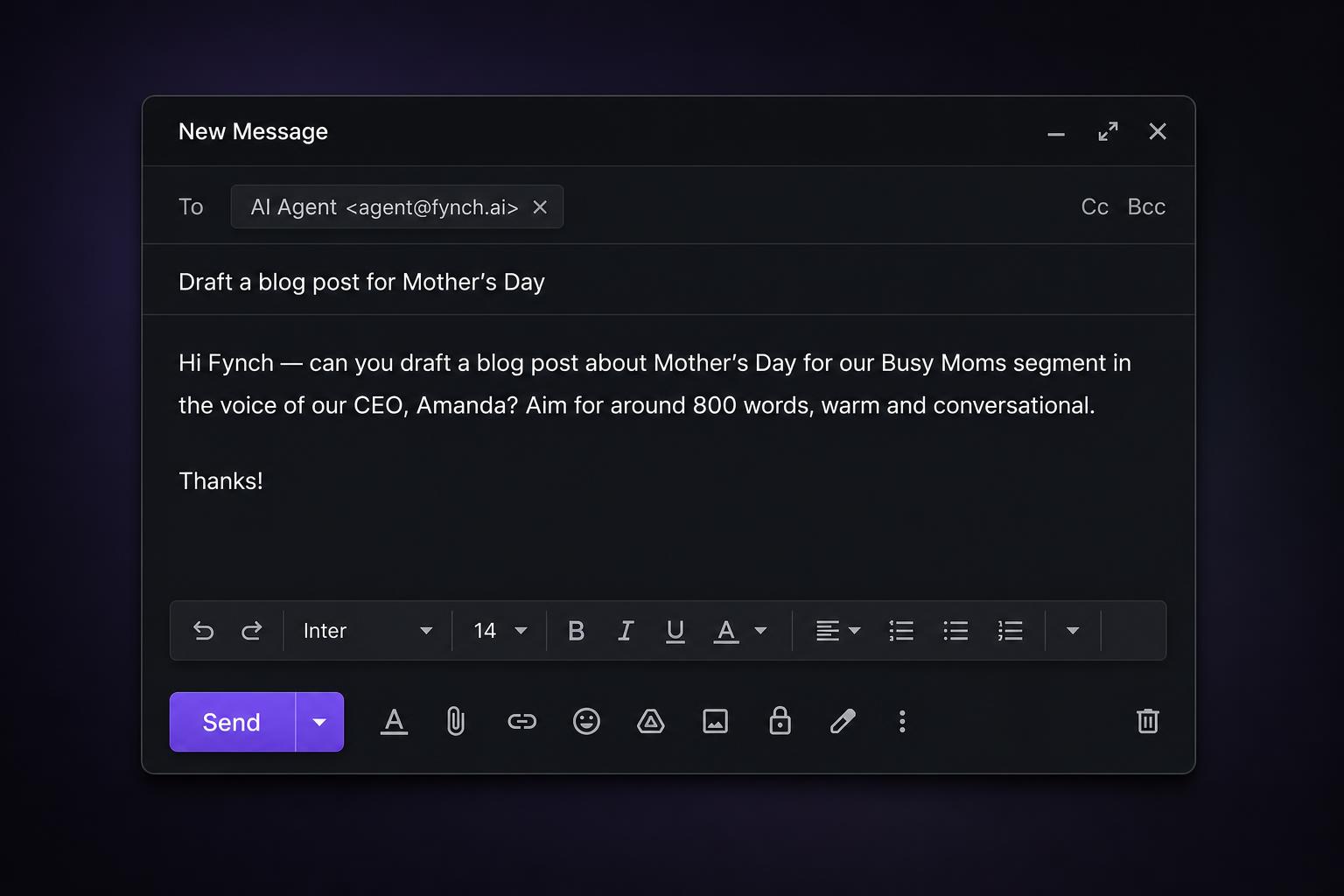Screen dimensions: 1344x896
Task: Click the signature pen icon
Action: (843, 722)
